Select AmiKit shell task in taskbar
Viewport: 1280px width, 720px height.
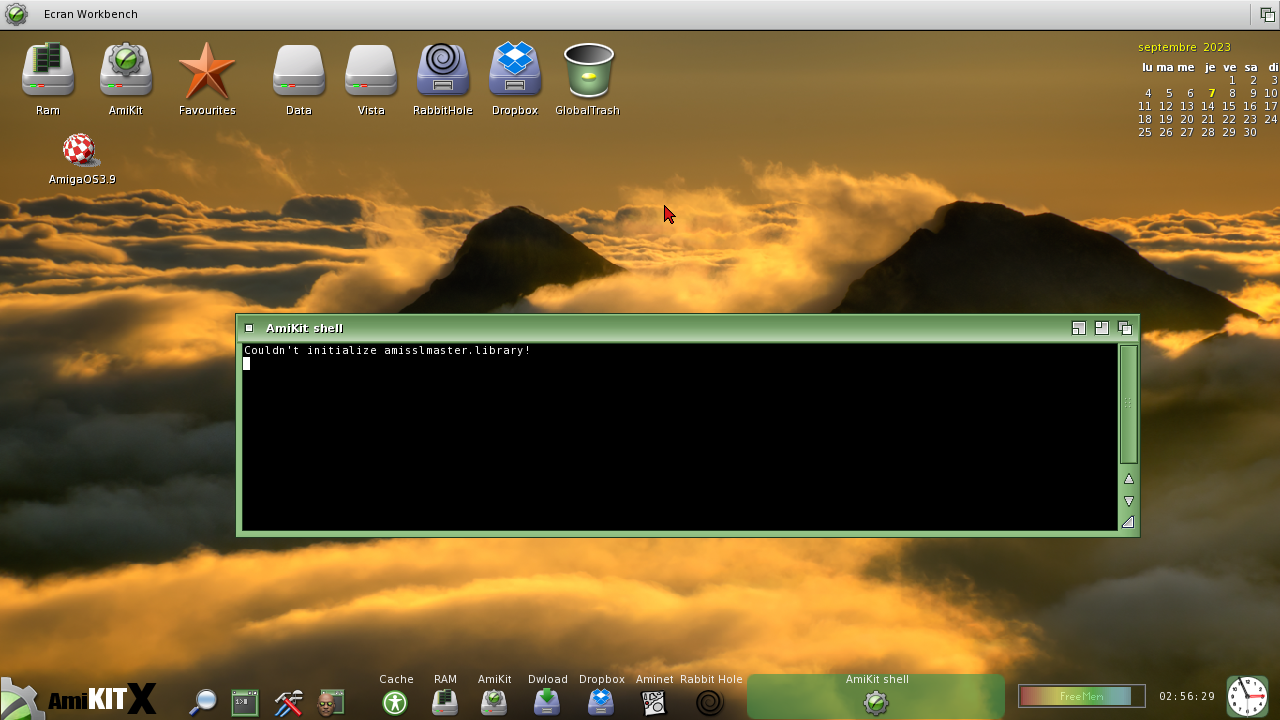click(x=876, y=696)
